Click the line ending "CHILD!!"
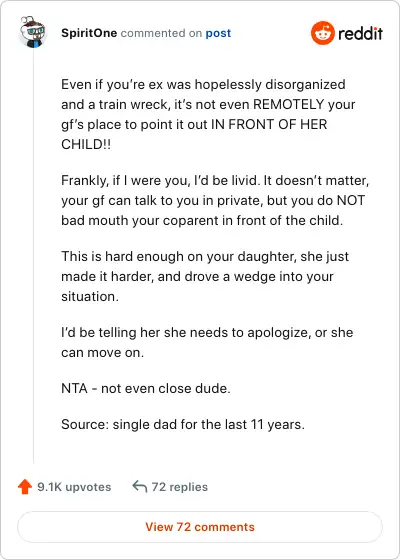Viewport: 400px width, 560px height. click(x=86, y=144)
